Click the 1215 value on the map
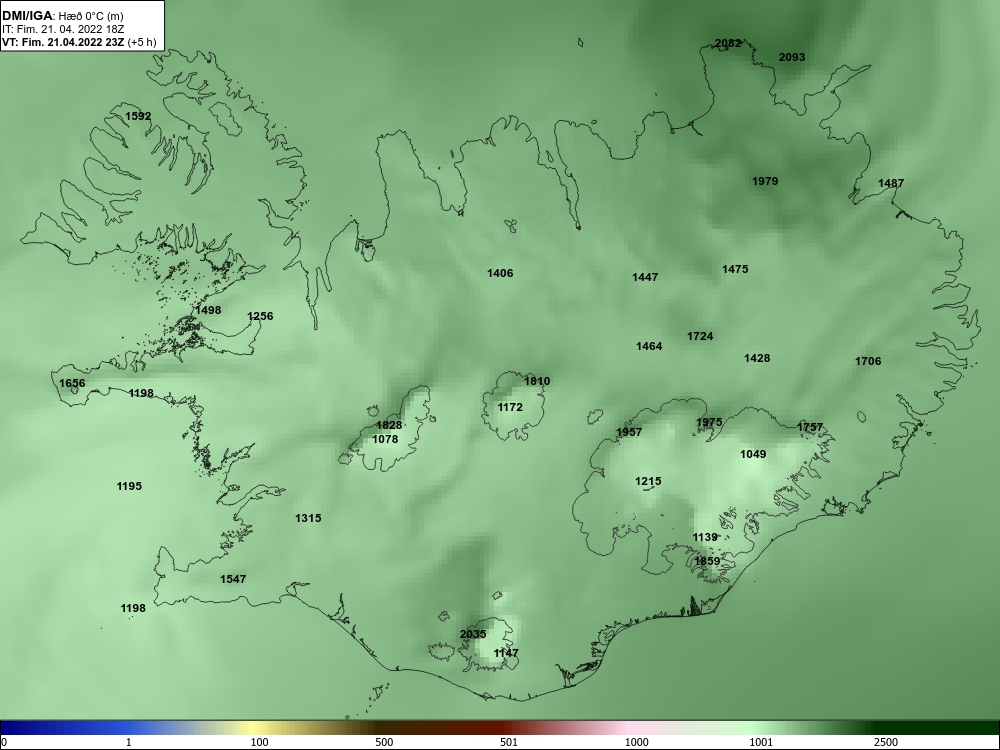The height and width of the screenshot is (750, 1000). (648, 481)
